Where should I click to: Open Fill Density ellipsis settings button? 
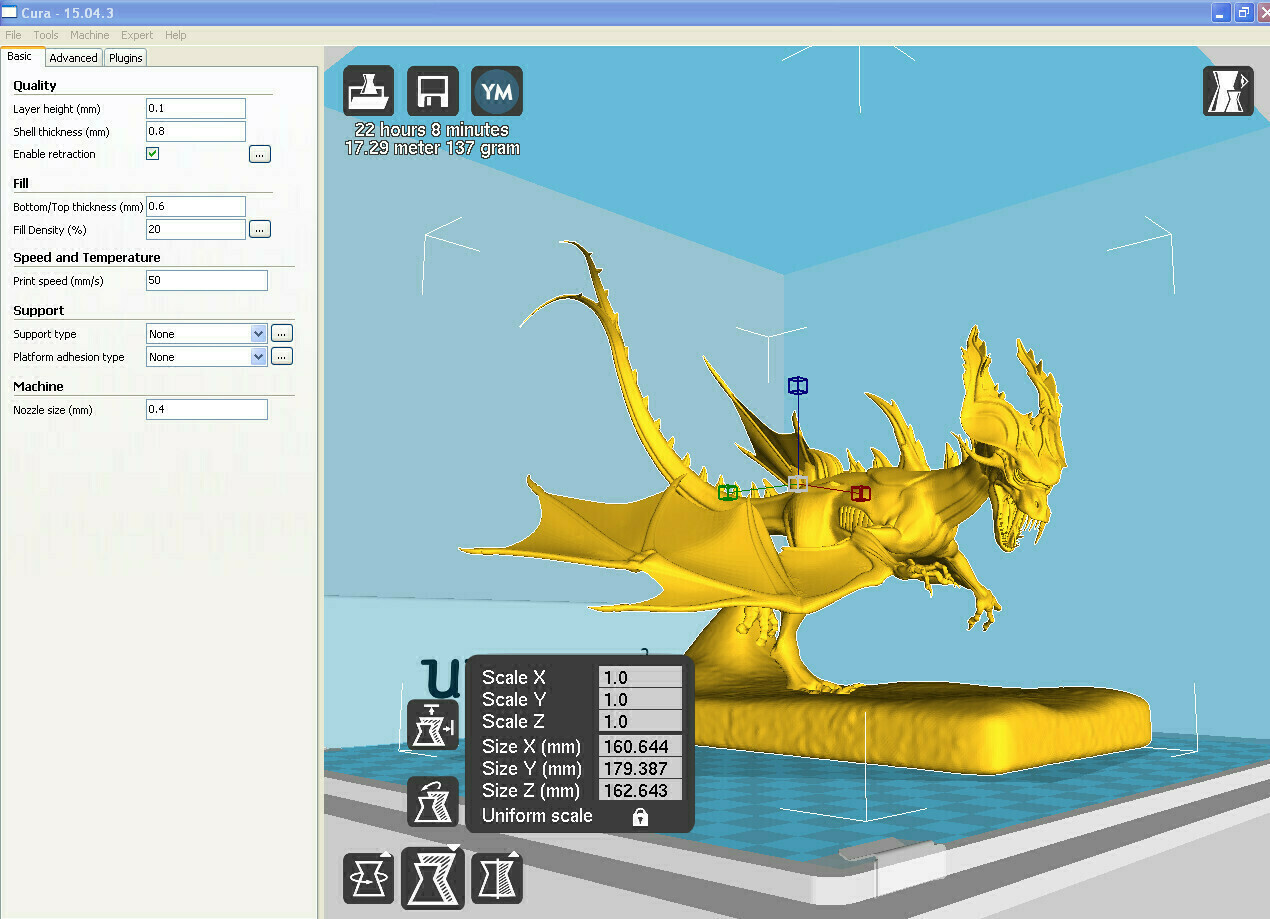click(260, 229)
